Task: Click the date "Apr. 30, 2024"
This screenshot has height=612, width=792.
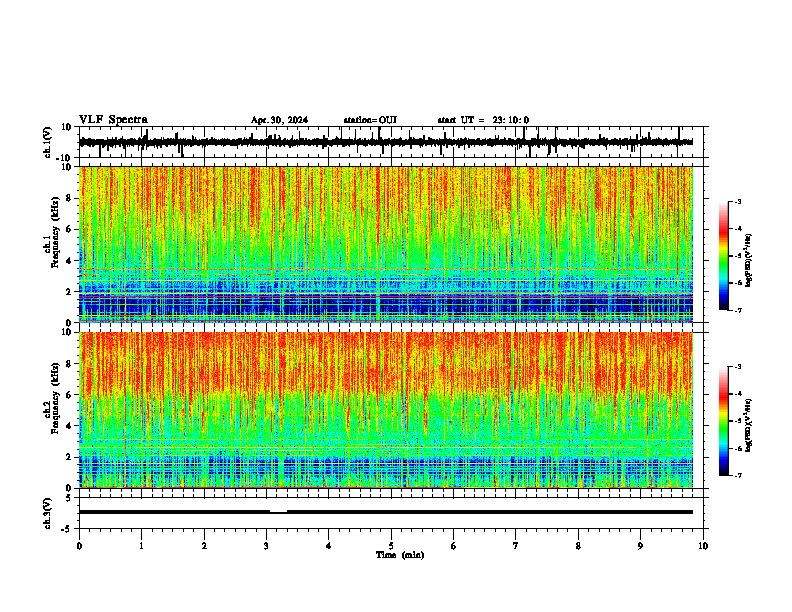Action: pyautogui.click(x=279, y=120)
